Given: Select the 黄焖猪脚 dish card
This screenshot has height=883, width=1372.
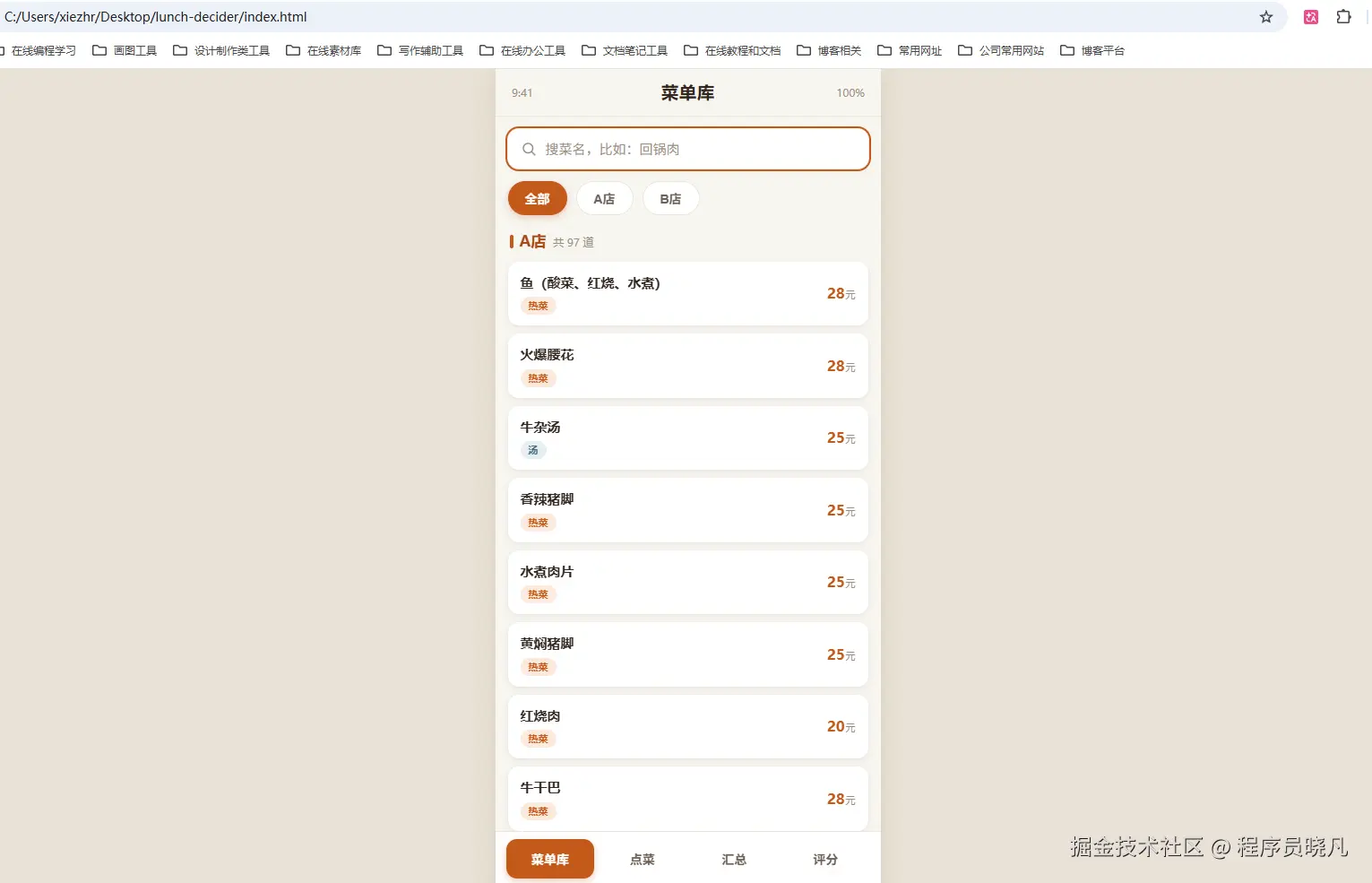Looking at the screenshot, I should click(x=688, y=654).
